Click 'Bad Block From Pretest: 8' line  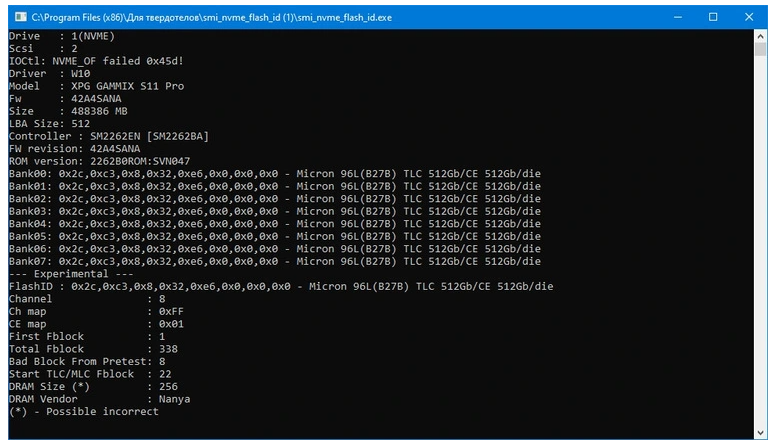[x=87, y=362]
